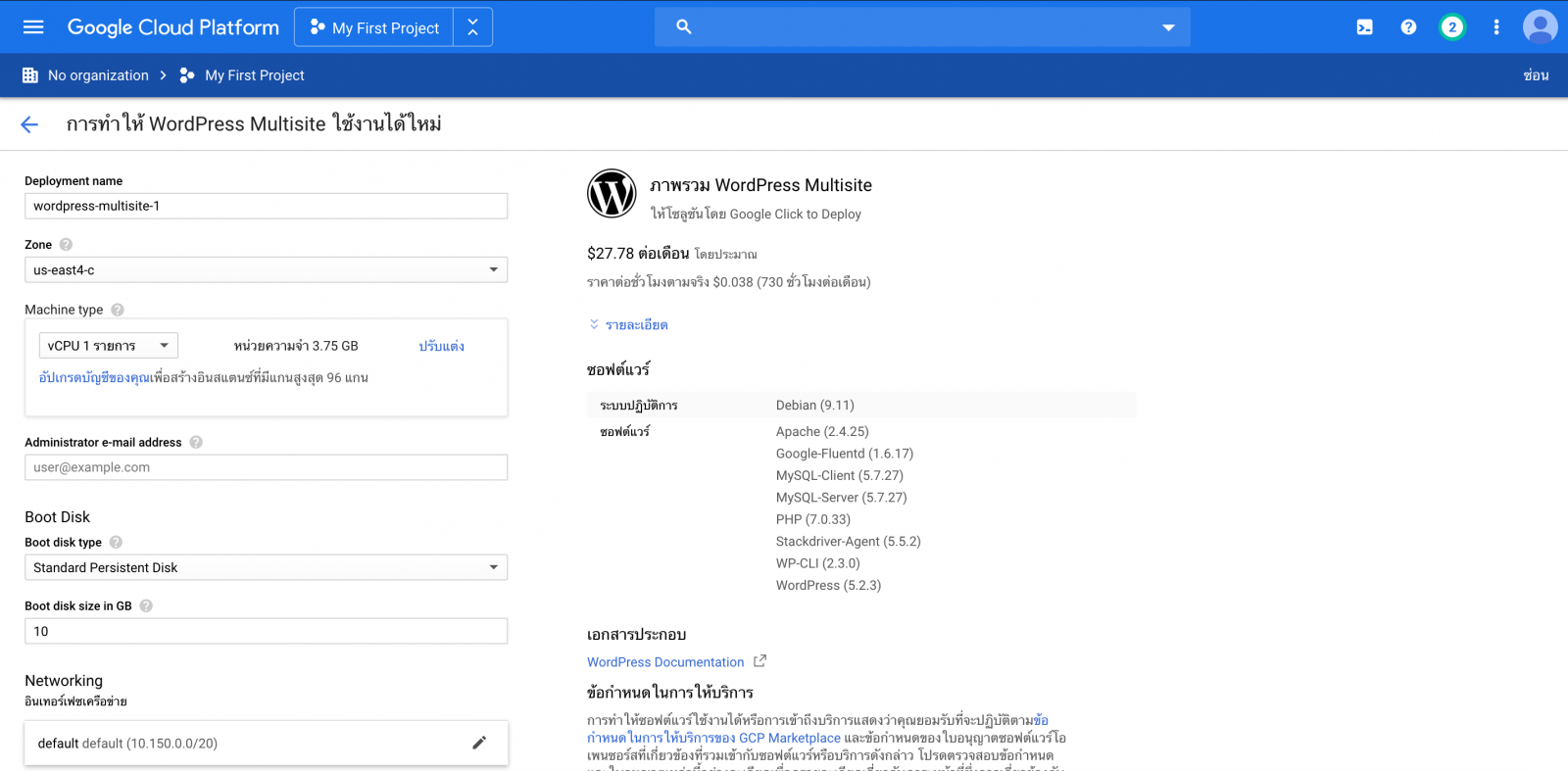Click My First Project breadcrumb
Image resolution: width=1568 pixels, height=771 pixels.
tap(255, 75)
